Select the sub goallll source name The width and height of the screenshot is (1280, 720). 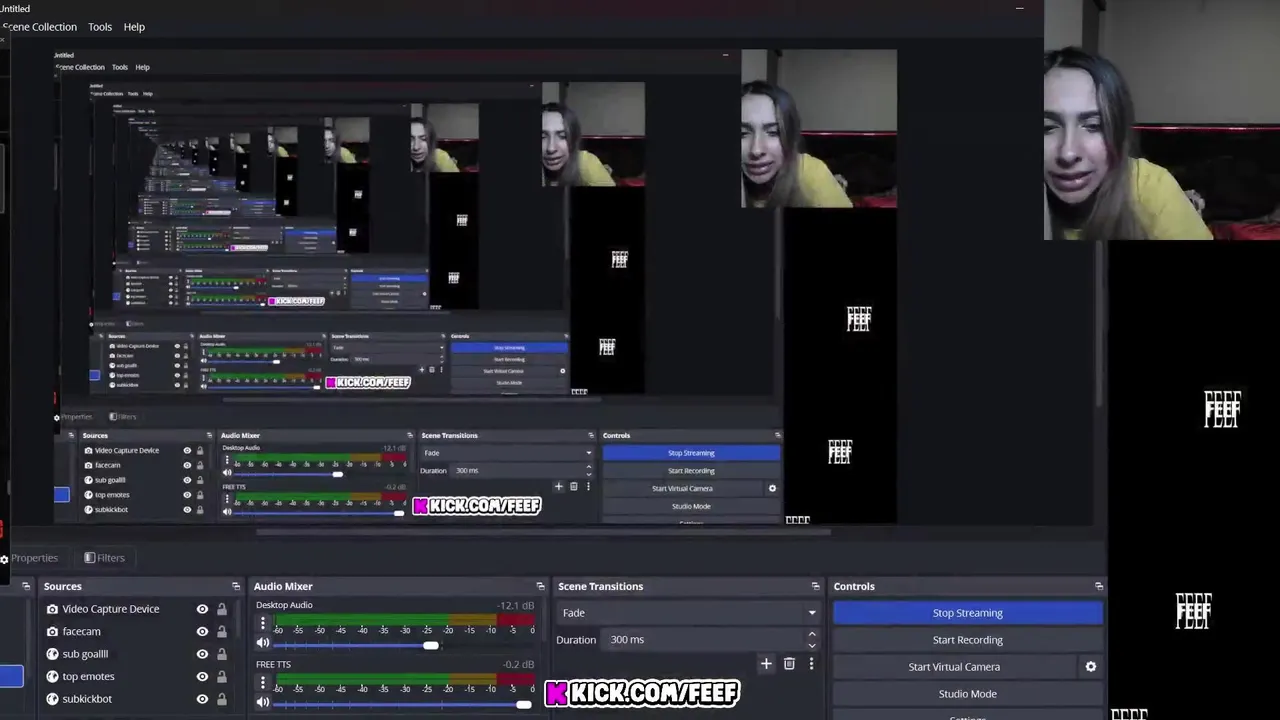pos(85,654)
